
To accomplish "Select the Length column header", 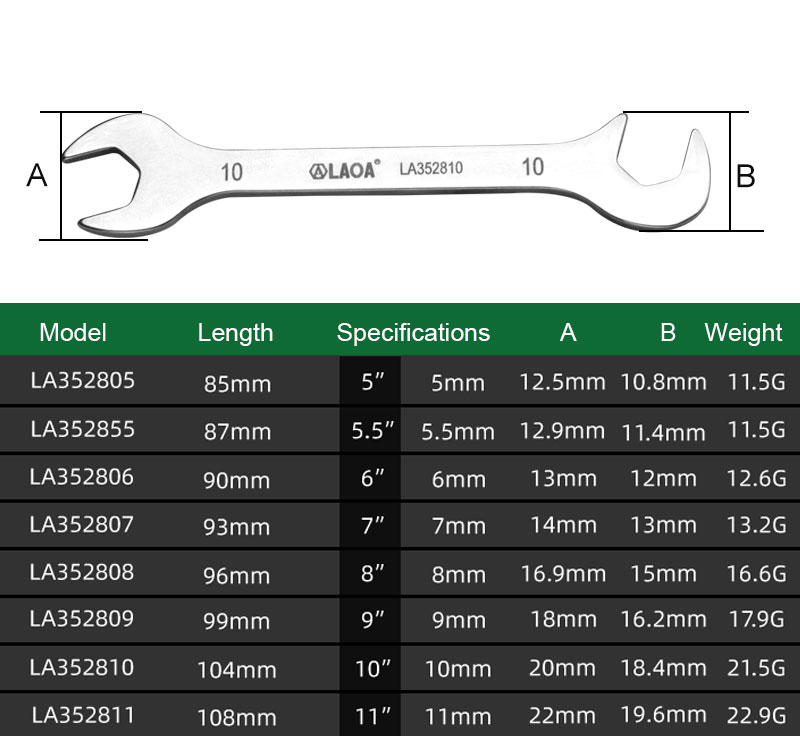I will (235, 333).
